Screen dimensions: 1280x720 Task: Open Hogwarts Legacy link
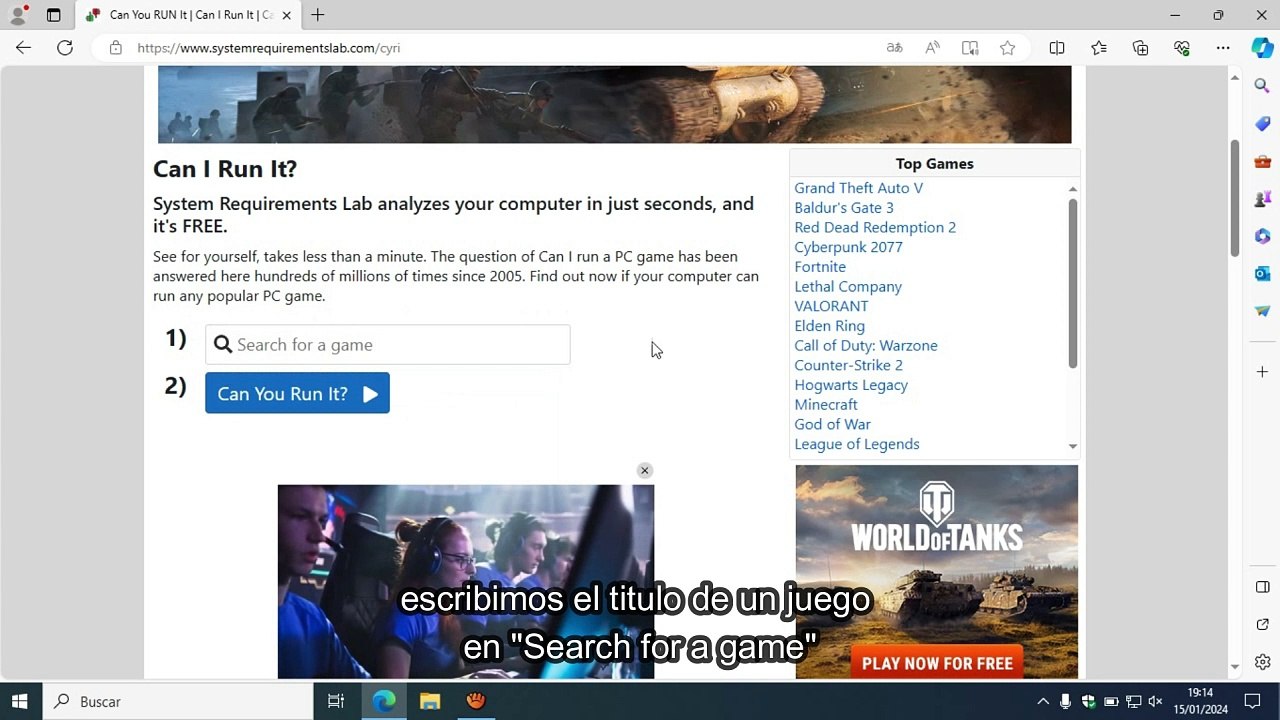coord(851,385)
